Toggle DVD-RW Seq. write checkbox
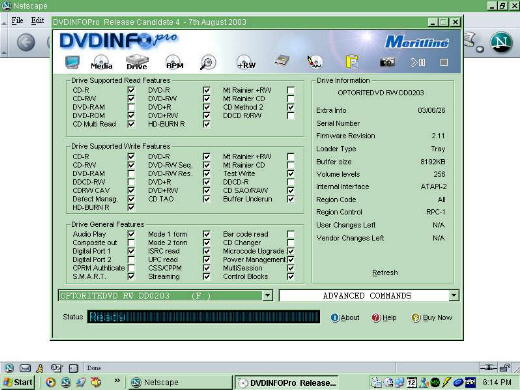Screen dimensions: 520x390 [x=206, y=165]
